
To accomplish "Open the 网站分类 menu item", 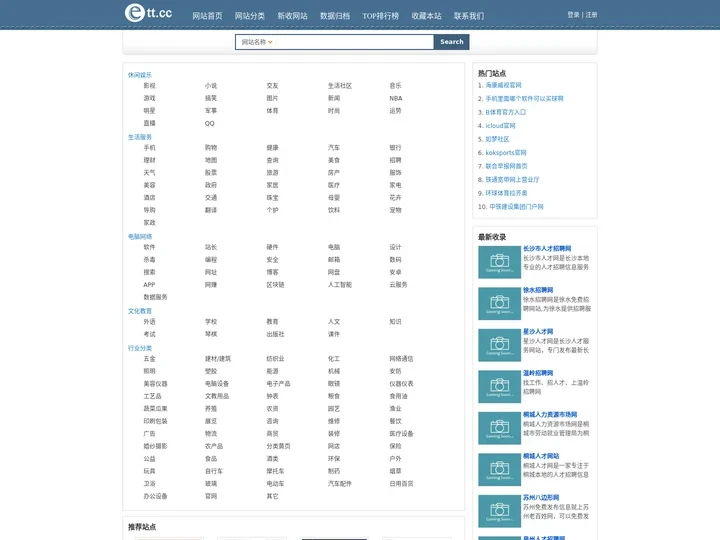I will 250,16.
